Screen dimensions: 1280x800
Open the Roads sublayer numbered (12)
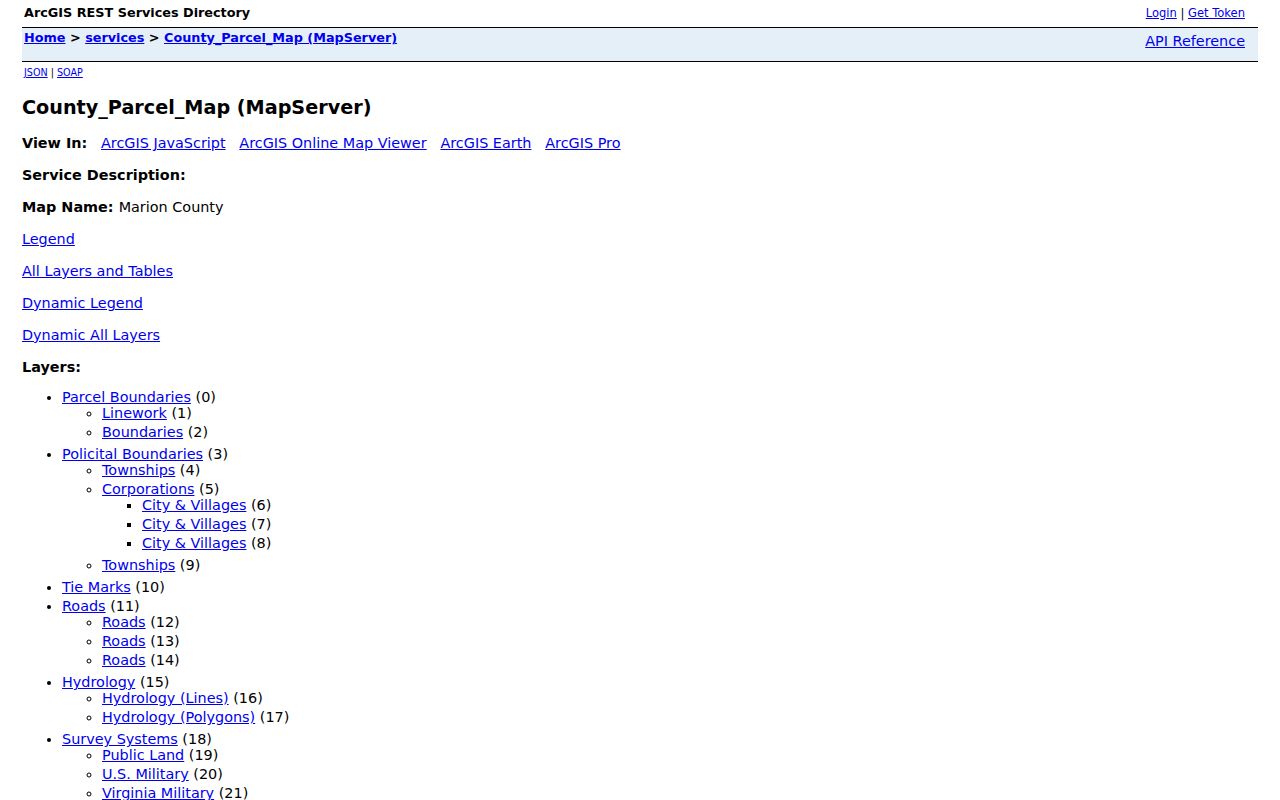(x=123, y=622)
